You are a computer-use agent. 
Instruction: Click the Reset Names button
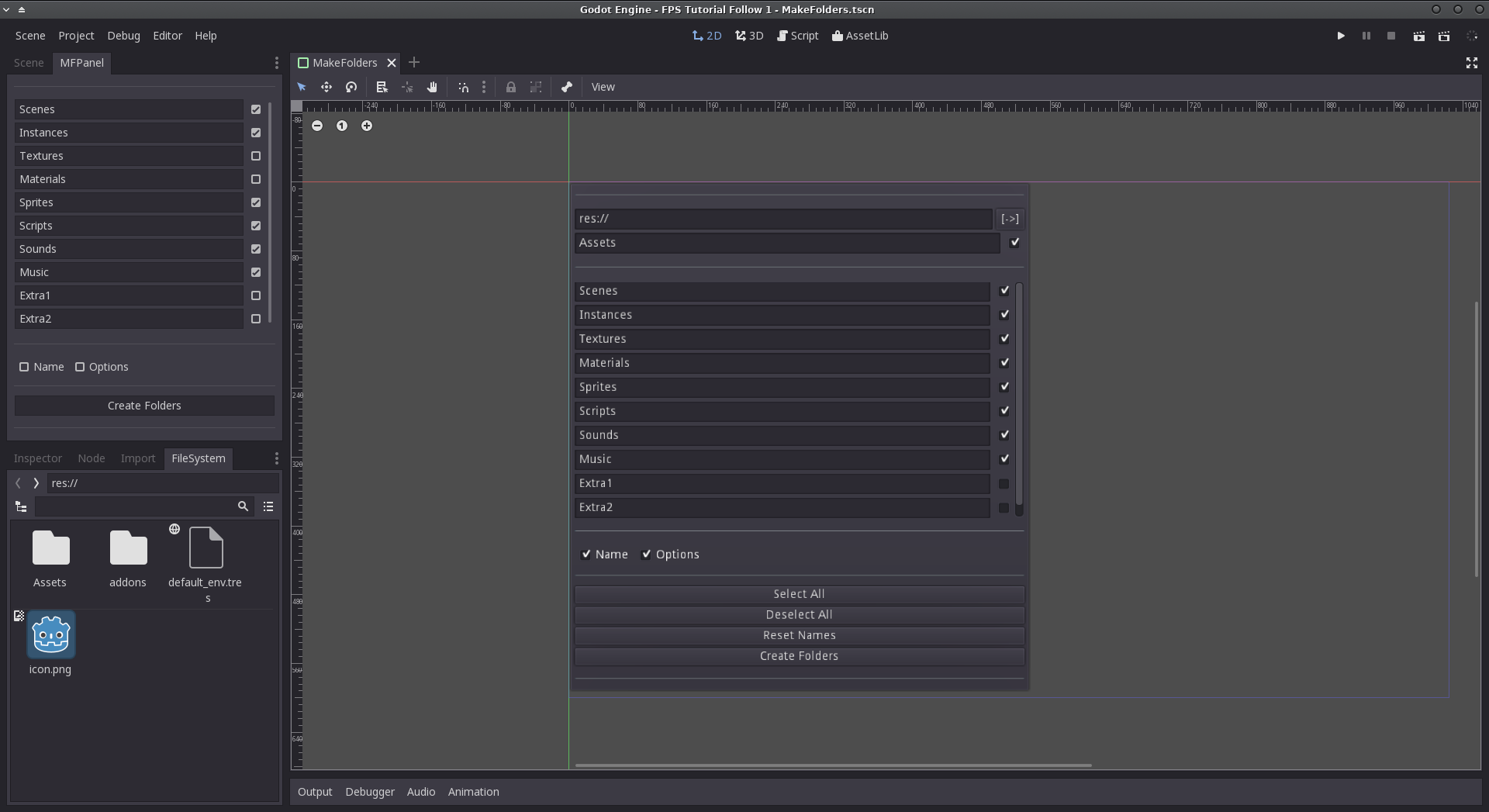(x=799, y=635)
